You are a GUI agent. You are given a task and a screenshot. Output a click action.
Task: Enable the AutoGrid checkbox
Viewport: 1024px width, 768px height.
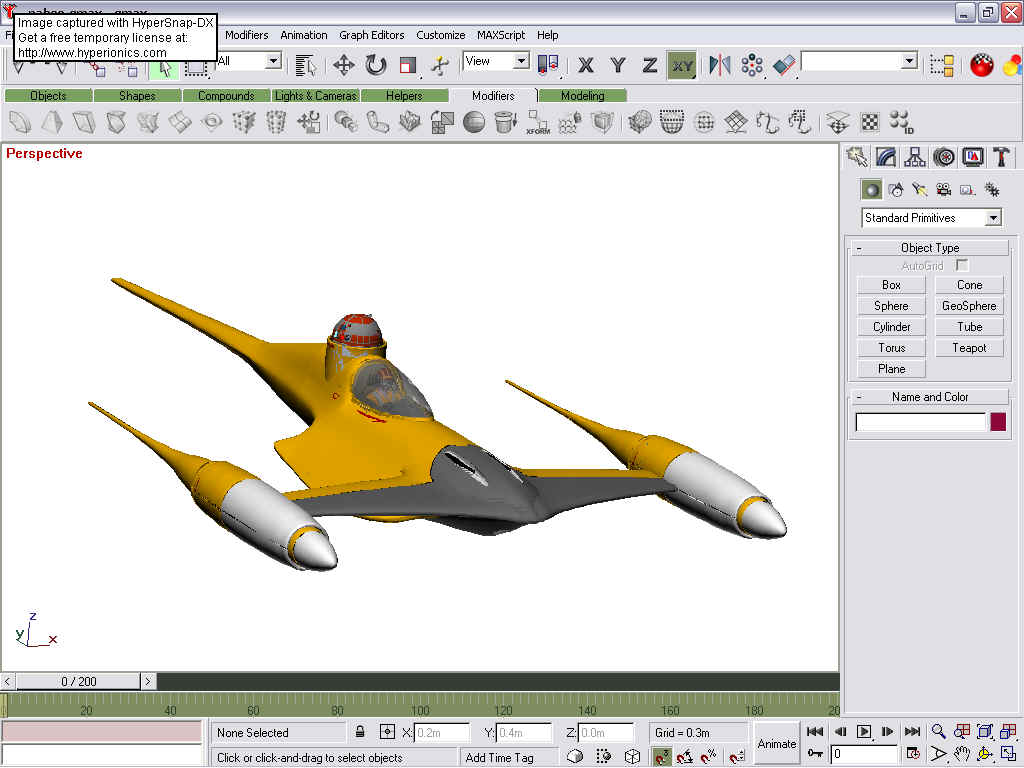tap(961, 265)
